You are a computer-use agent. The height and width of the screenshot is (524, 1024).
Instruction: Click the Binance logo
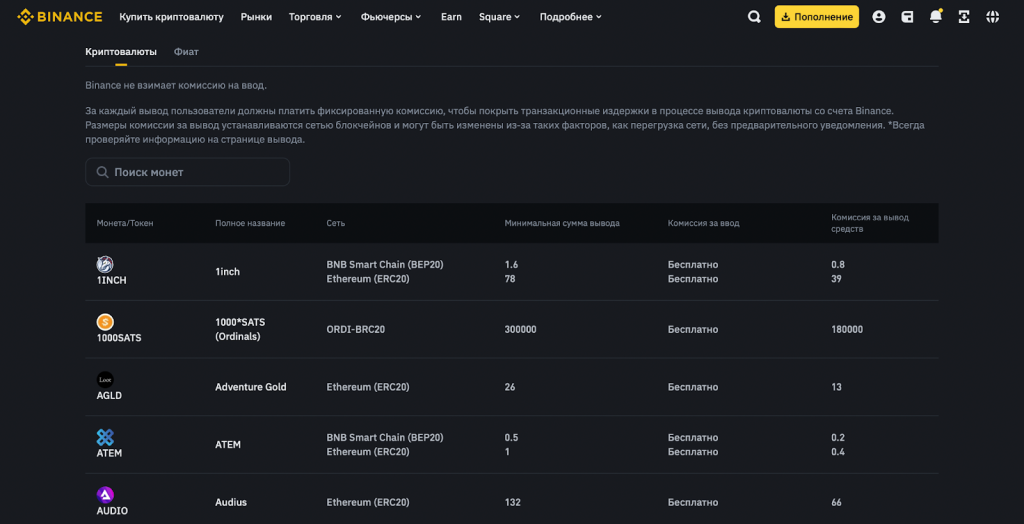60,17
